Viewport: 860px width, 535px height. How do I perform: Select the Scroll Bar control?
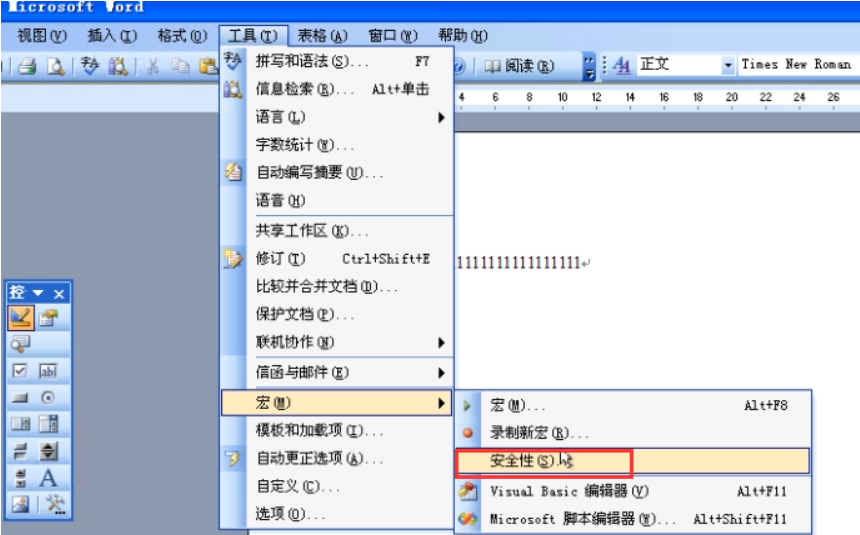point(20,478)
